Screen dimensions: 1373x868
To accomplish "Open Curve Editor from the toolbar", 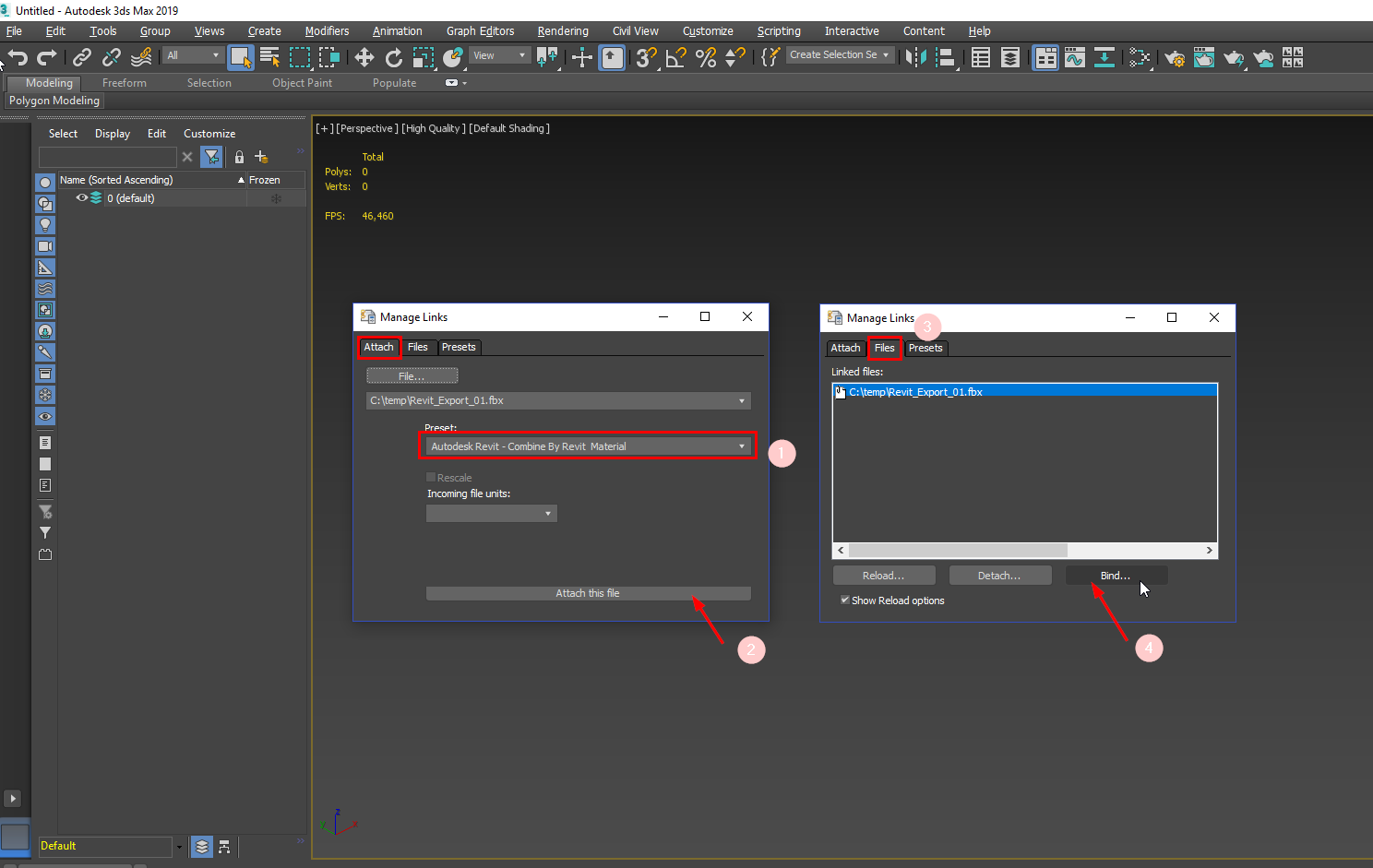I will (1075, 58).
